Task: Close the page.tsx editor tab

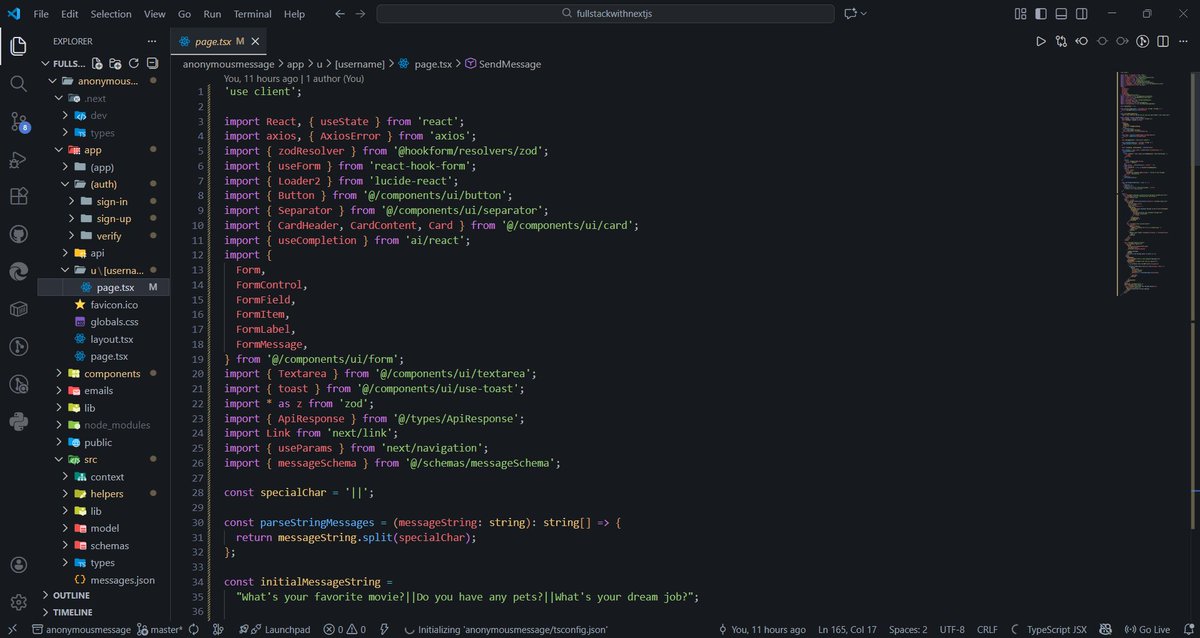Action: pyautogui.click(x=255, y=41)
